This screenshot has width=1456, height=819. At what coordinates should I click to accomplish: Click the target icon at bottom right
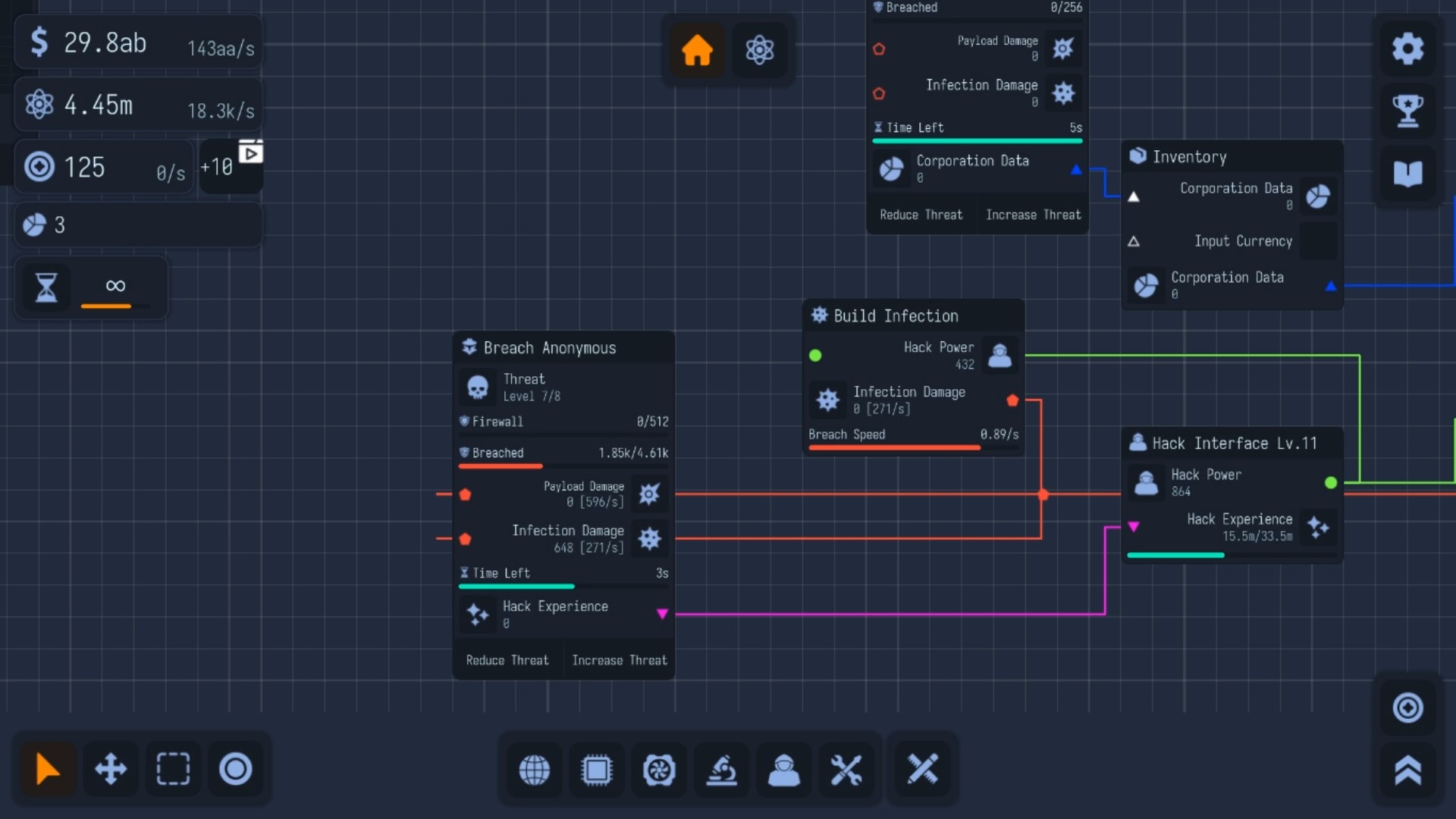tap(1407, 708)
